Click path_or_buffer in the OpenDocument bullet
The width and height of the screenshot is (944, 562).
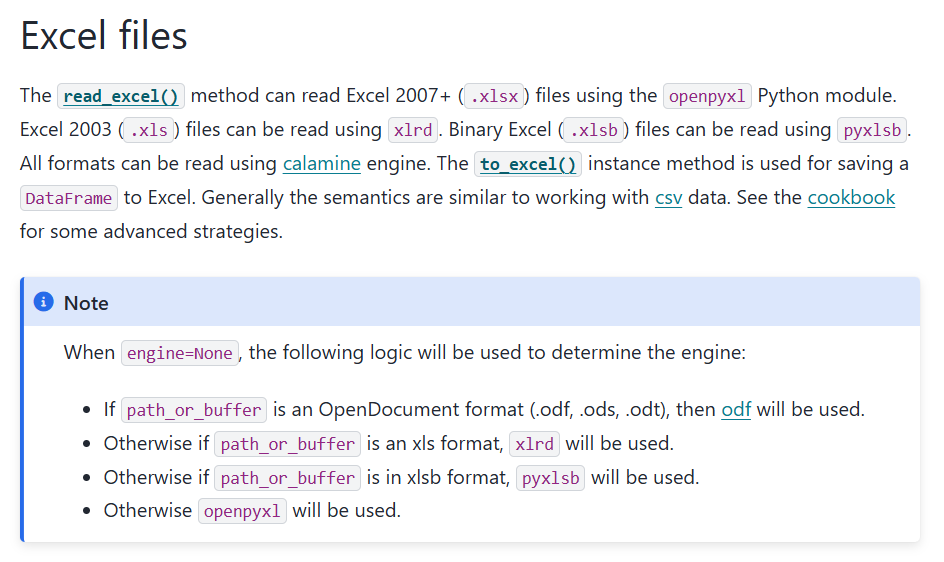194,410
